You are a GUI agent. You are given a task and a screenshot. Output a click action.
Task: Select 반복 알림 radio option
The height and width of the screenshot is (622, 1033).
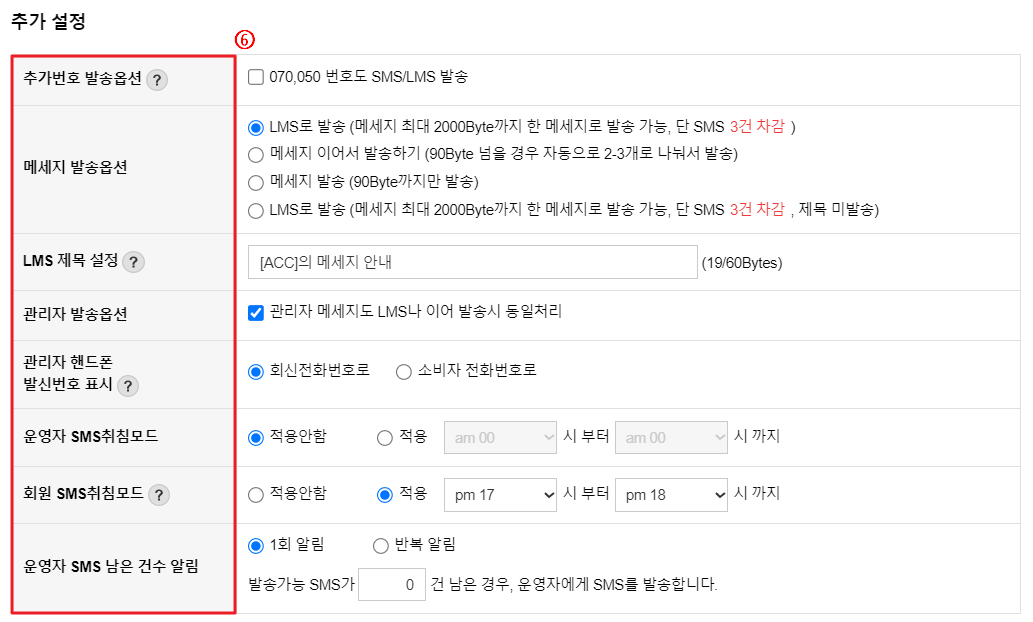pyautogui.click(x=381, y=546)
